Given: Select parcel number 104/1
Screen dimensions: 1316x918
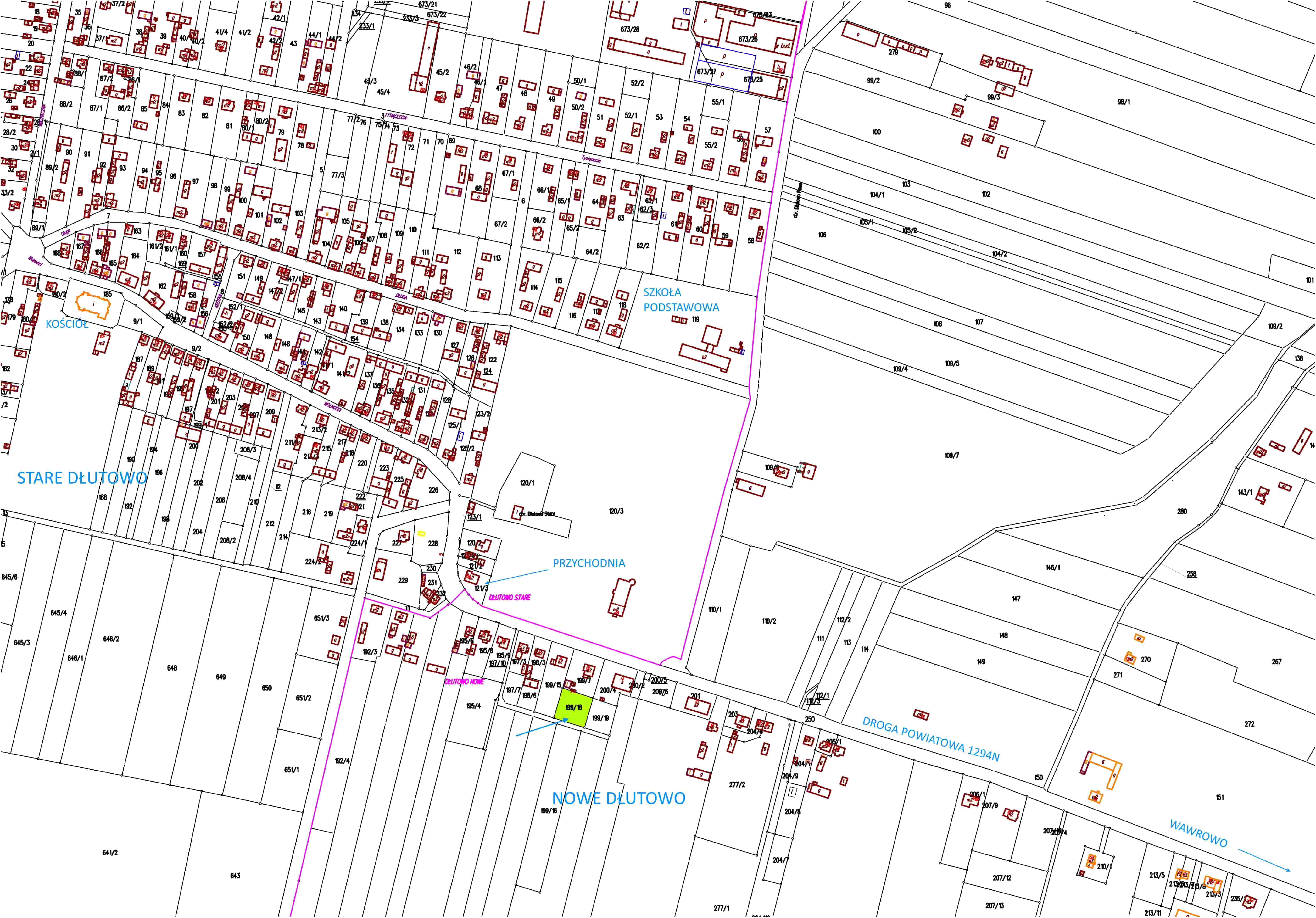Looking at the screenshot, I should pyautogui.click(x=877, y=195).
